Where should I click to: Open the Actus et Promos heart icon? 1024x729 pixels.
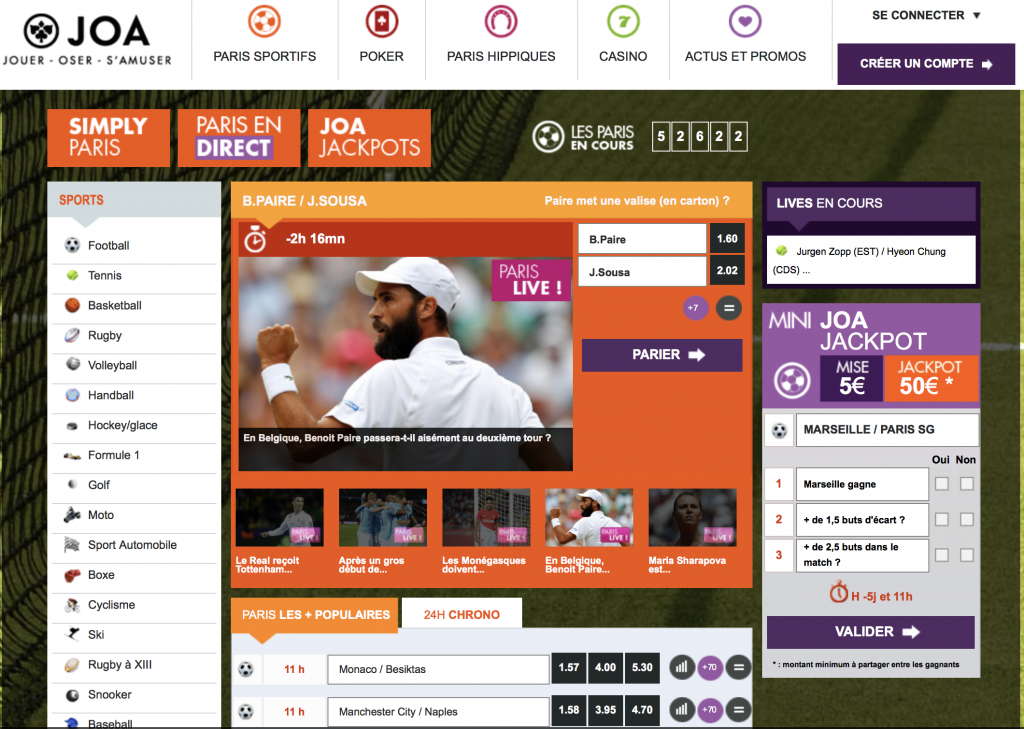(745, 22)
